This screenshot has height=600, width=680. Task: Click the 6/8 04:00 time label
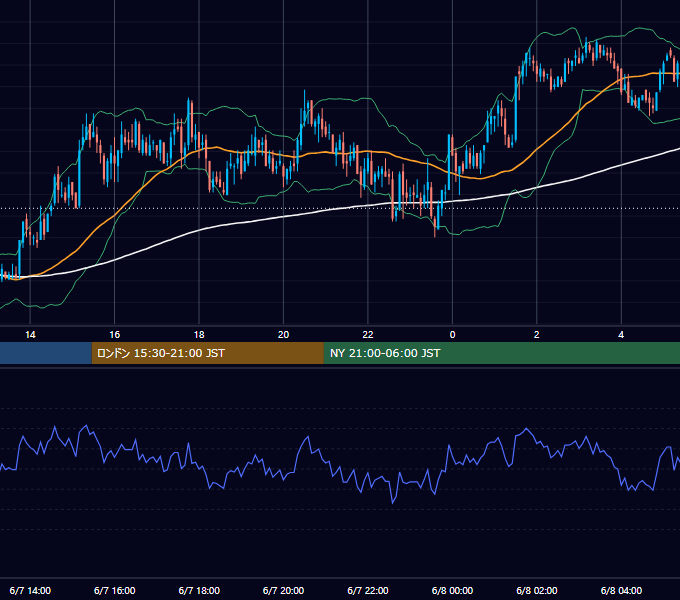click(x=621, y=590)
